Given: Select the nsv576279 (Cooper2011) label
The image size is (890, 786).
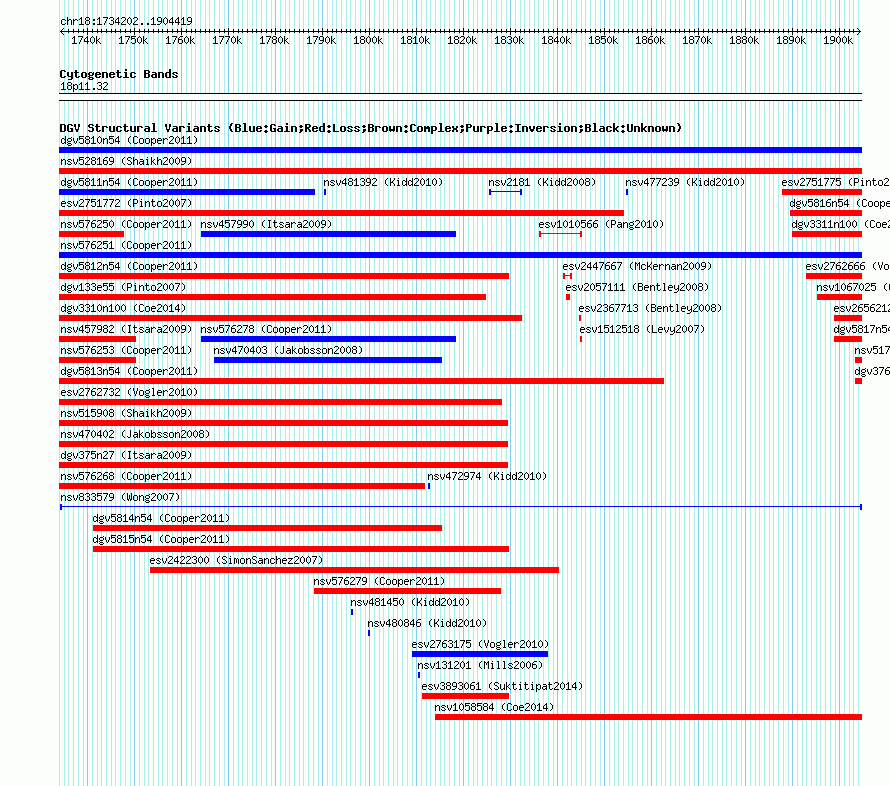Looking at the screenshot, I should coord(379,581).
